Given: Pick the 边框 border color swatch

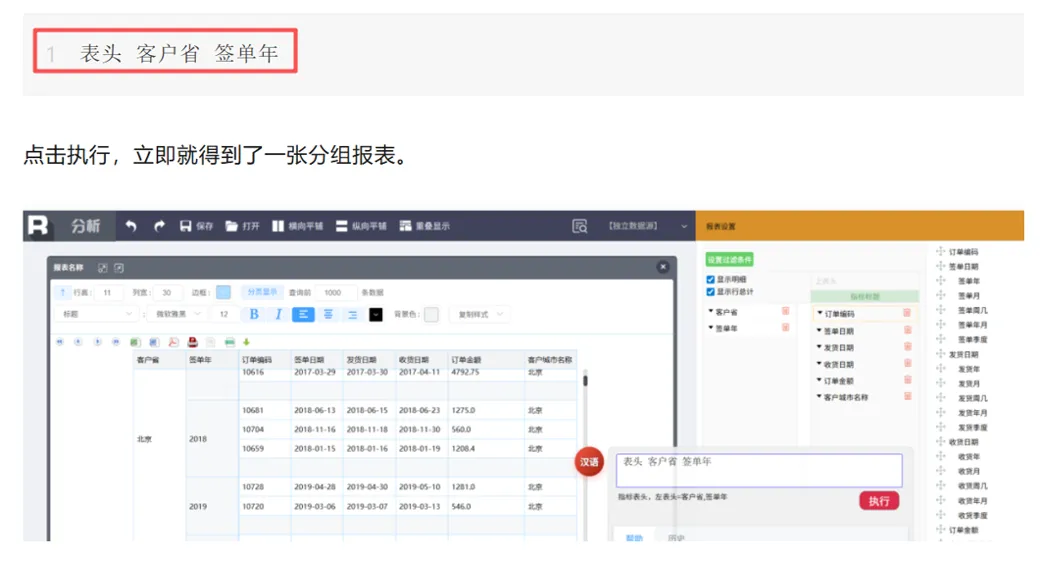Looking at the screenshot, I should (x=223, y=293).
